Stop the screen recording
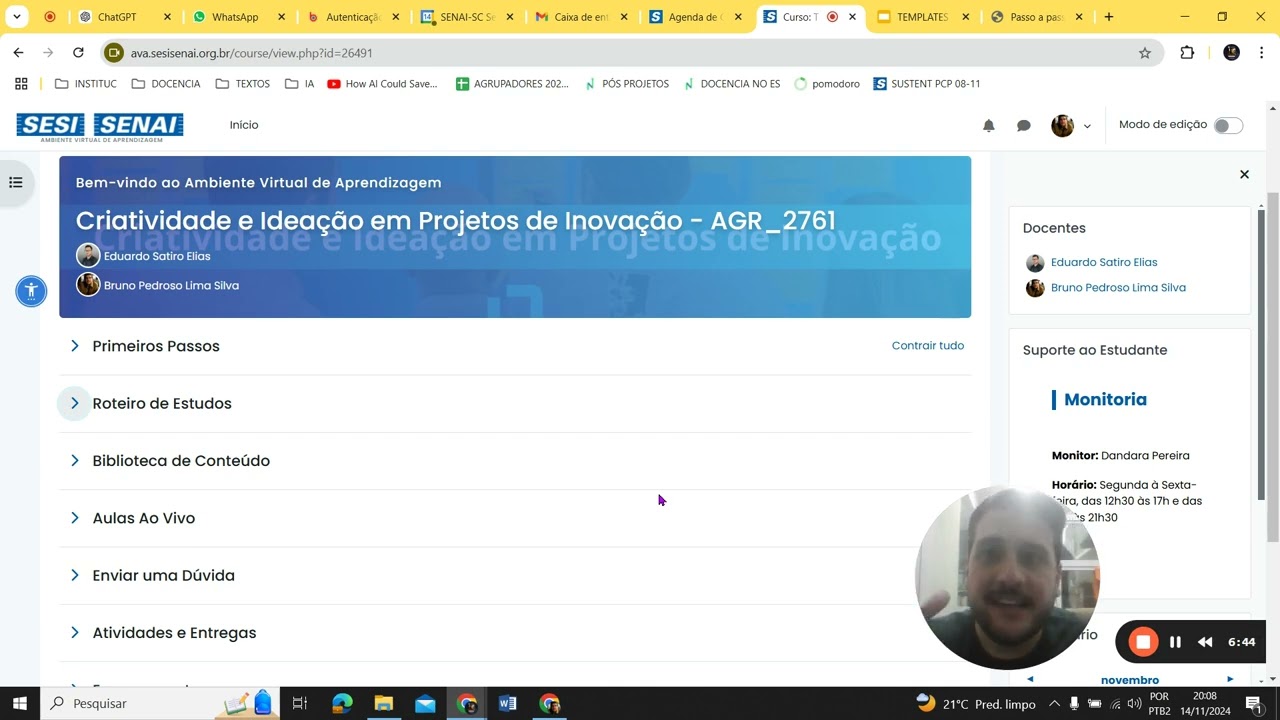This screenshot has width=1280, height=720. point(1143,642)
